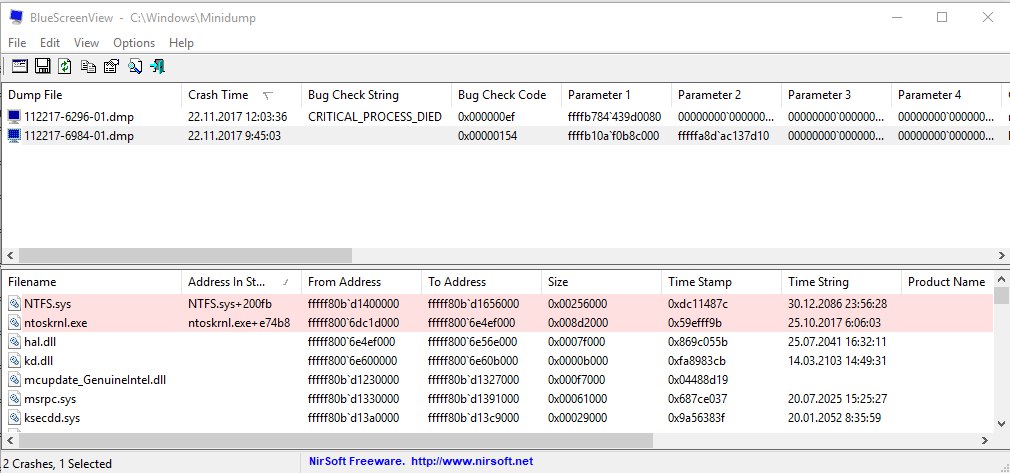Sort by the Address In Stack column header

[241, 282]
